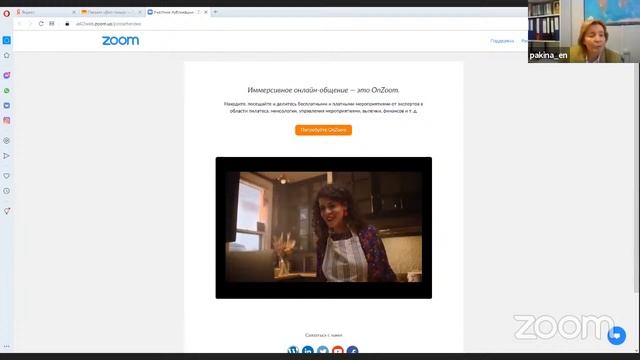Open a new browser tab

click(x=216, y=12)
